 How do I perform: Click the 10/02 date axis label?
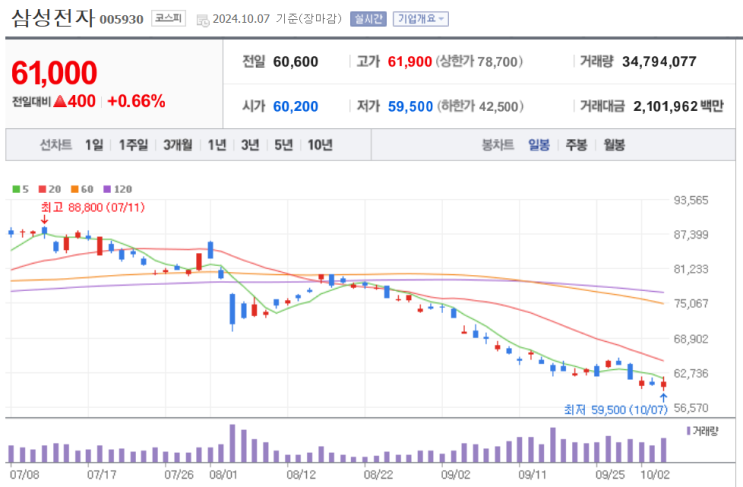[x=655, y=474]
